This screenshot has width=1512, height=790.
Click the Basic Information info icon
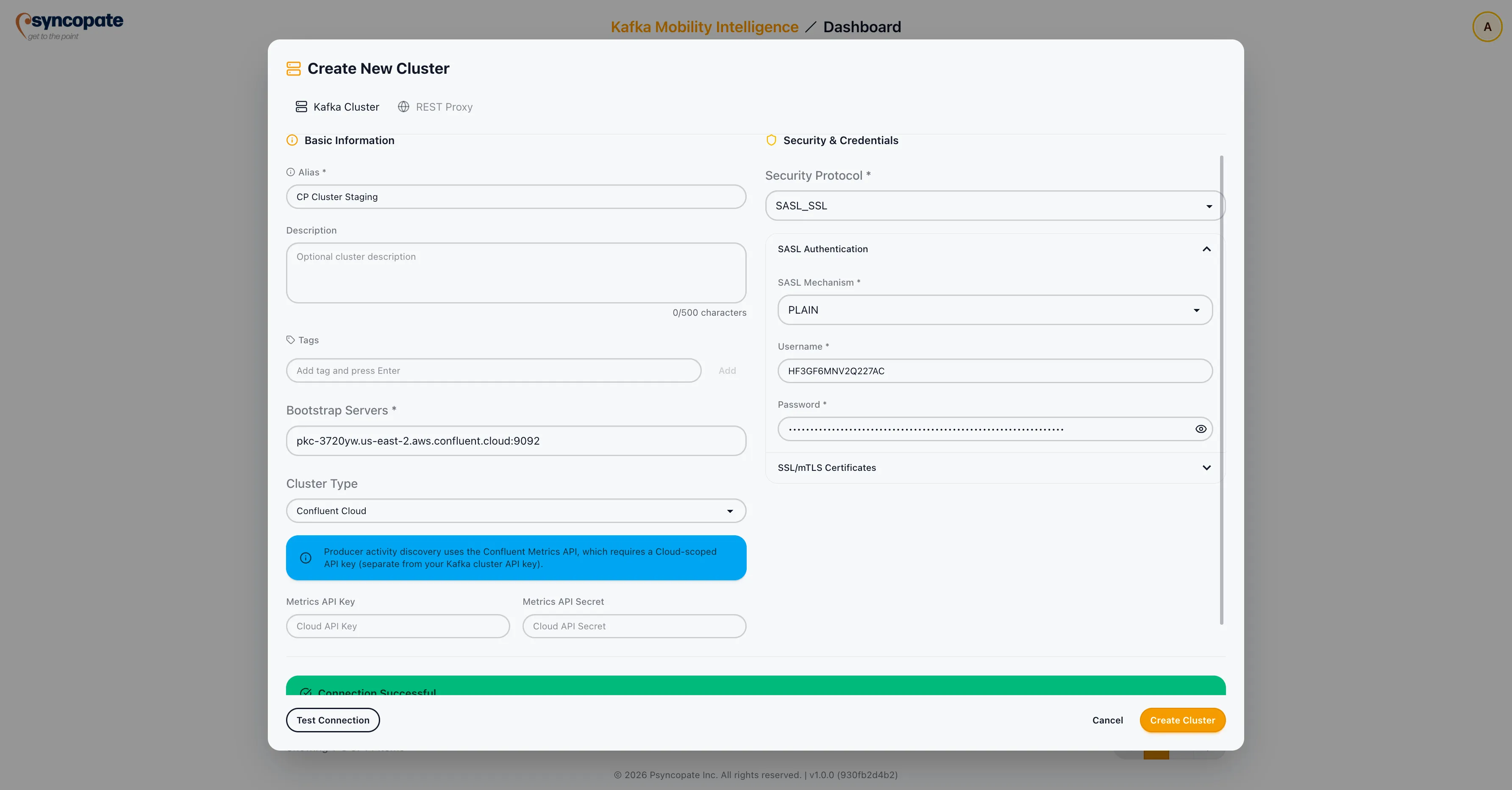pos(292,140)
